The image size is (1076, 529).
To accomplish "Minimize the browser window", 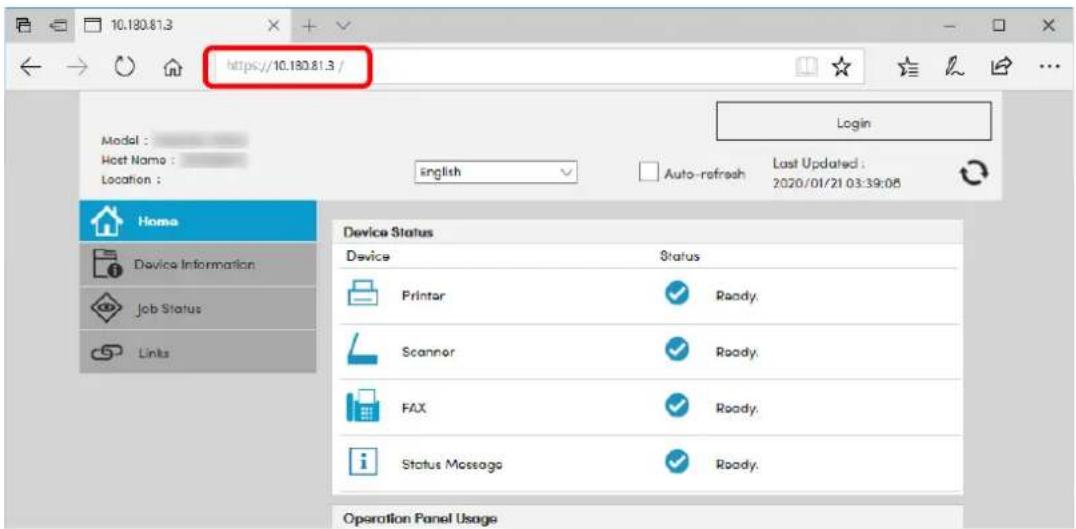I will [950, 26].
